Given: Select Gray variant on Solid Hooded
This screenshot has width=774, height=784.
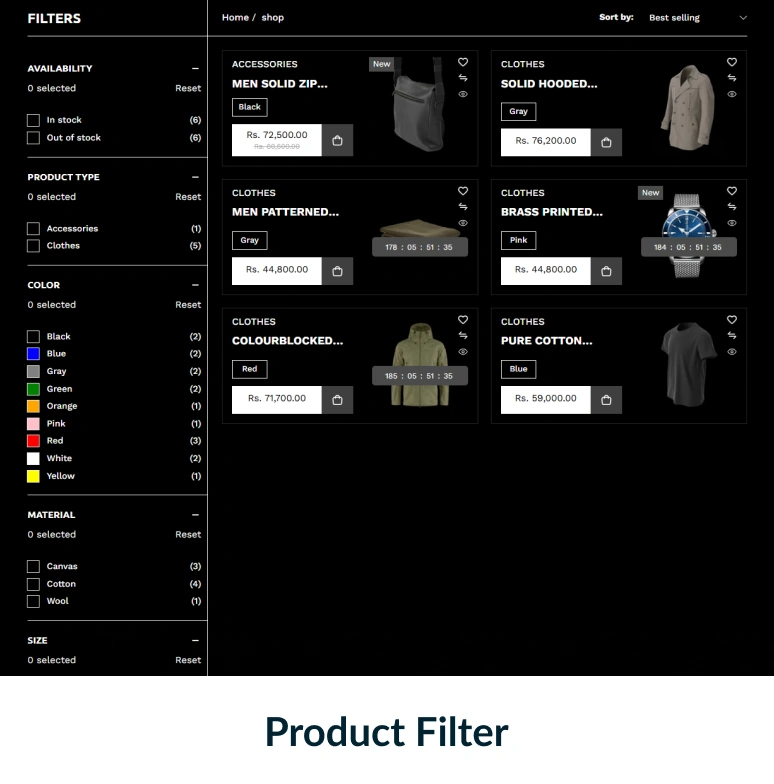Looking at the screenshot, I should (518, 112).
